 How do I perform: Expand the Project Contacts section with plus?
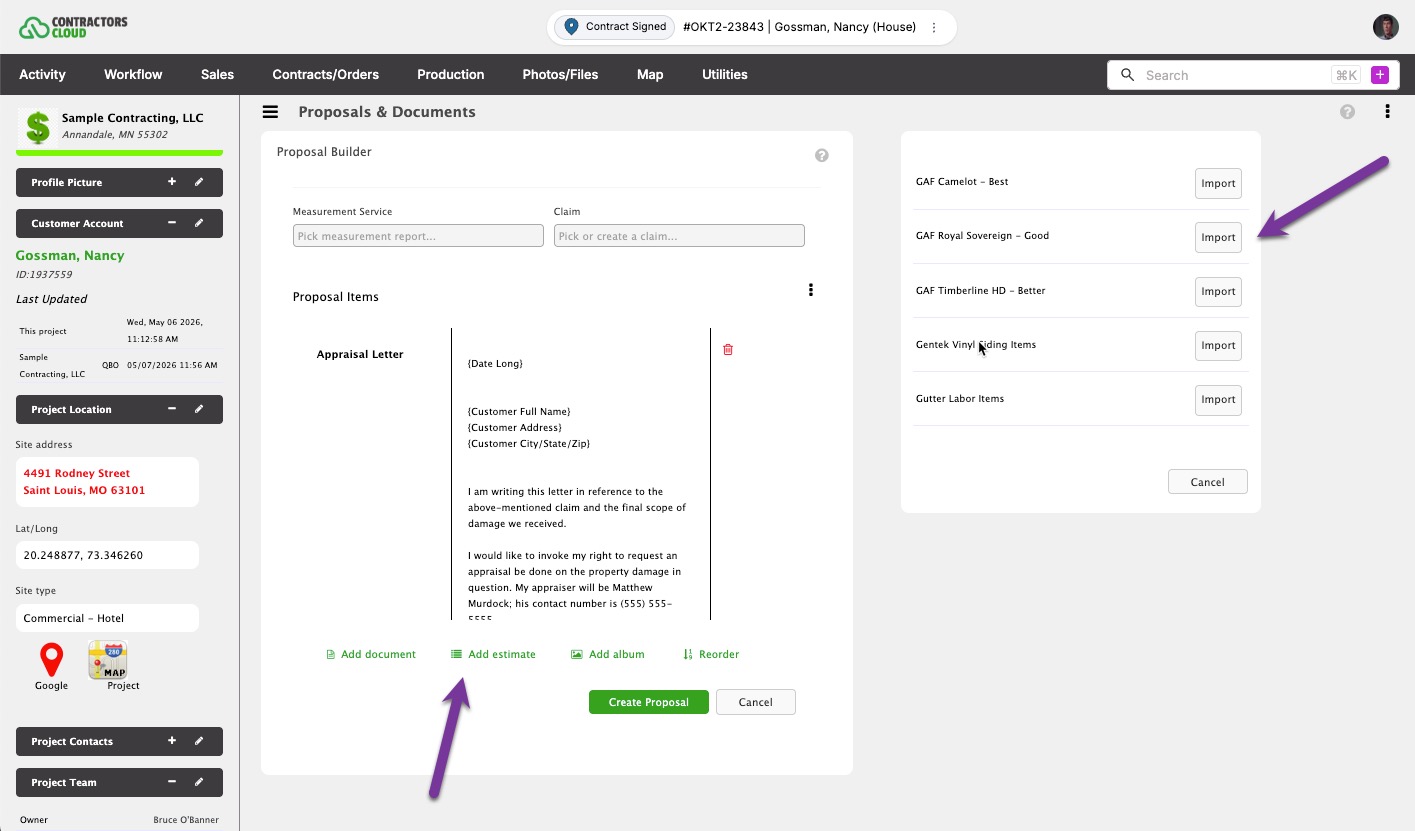[x=172, y=741]
